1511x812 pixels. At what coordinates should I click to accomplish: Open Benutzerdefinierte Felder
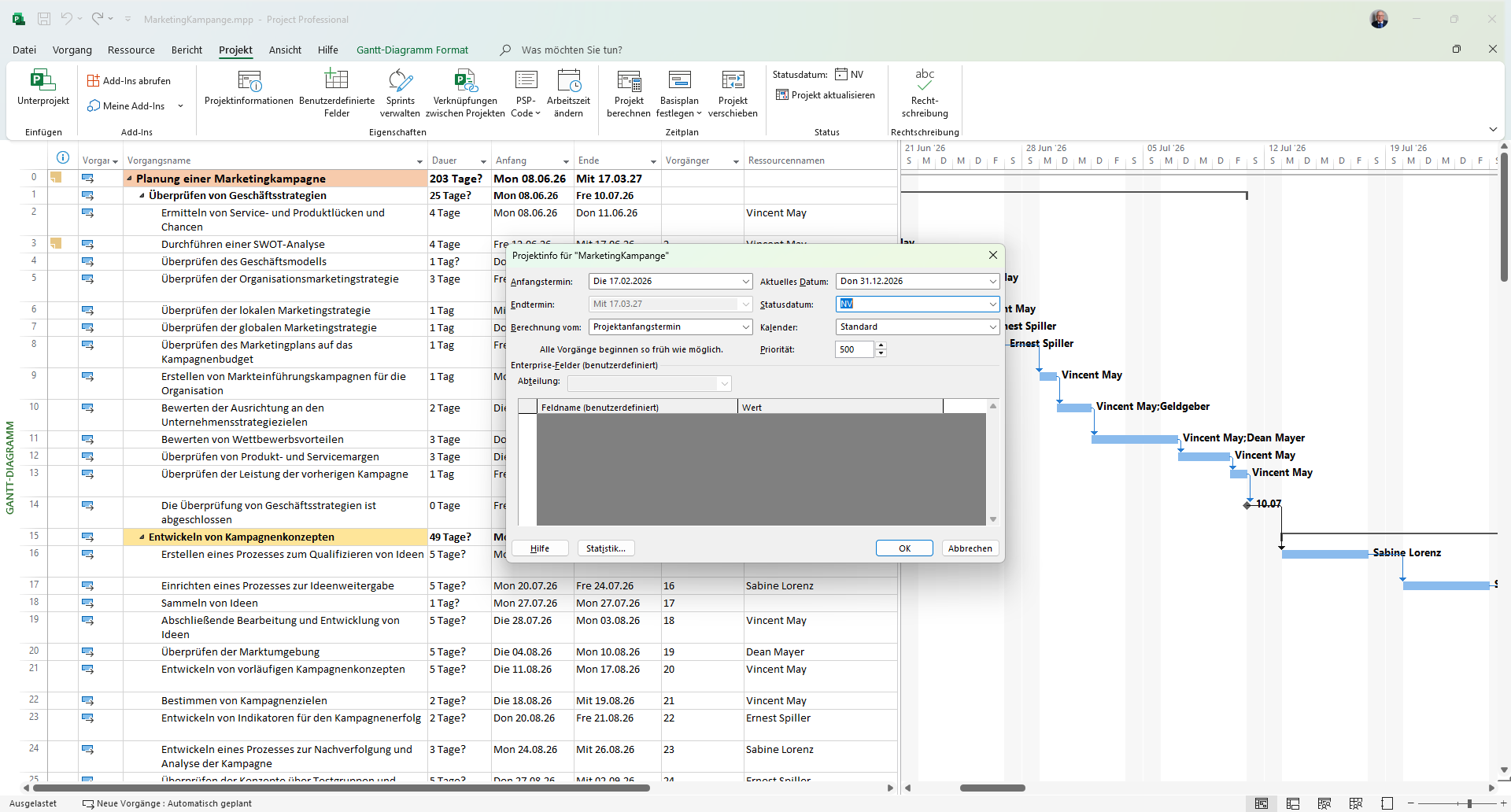337,94
